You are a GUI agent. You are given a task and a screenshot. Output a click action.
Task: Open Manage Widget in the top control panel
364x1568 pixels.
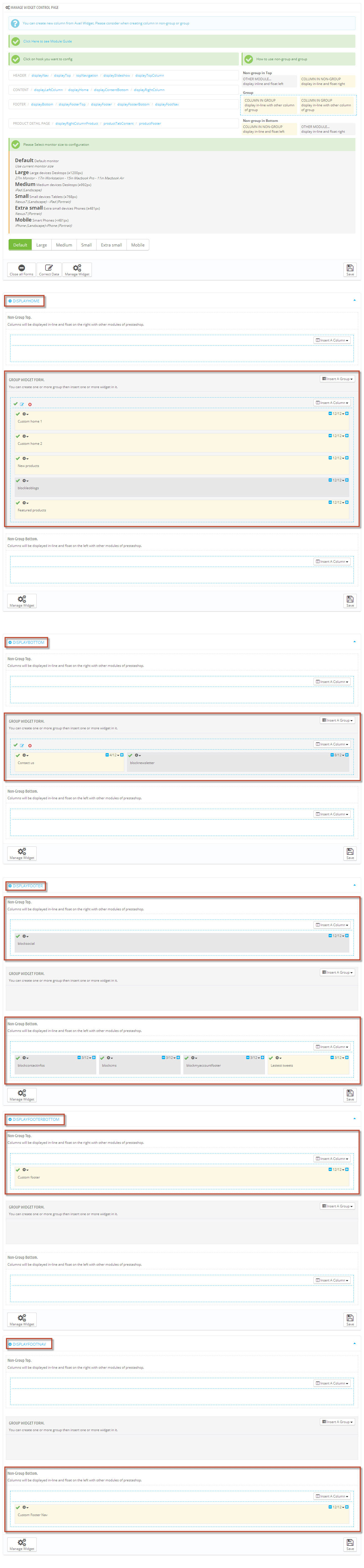(x=77, y=270)
